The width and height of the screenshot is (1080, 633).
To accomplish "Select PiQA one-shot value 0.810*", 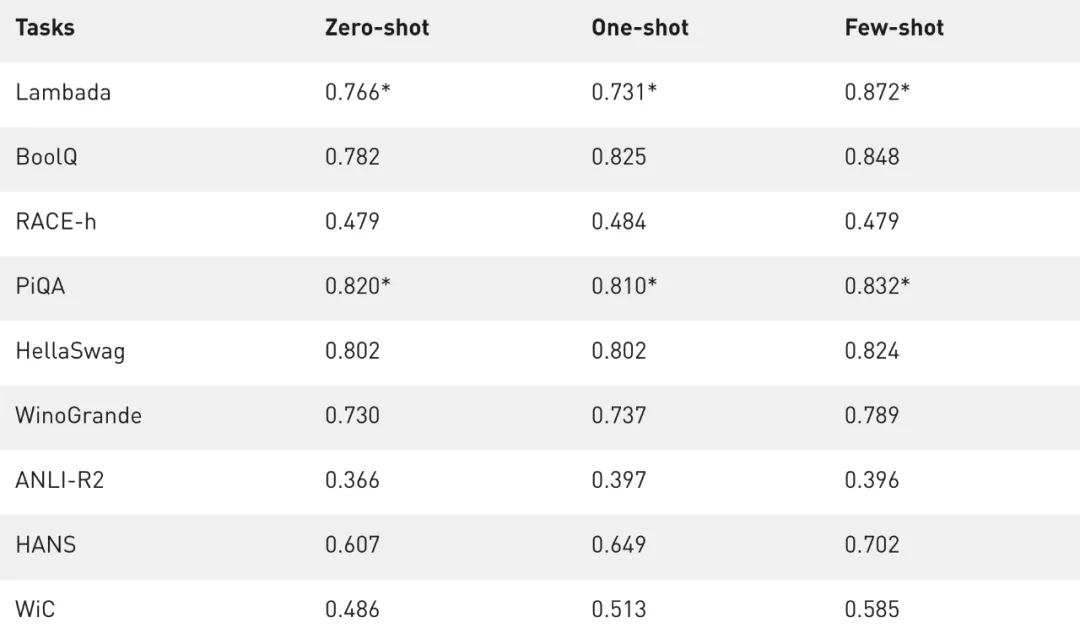I will (624, 286).
